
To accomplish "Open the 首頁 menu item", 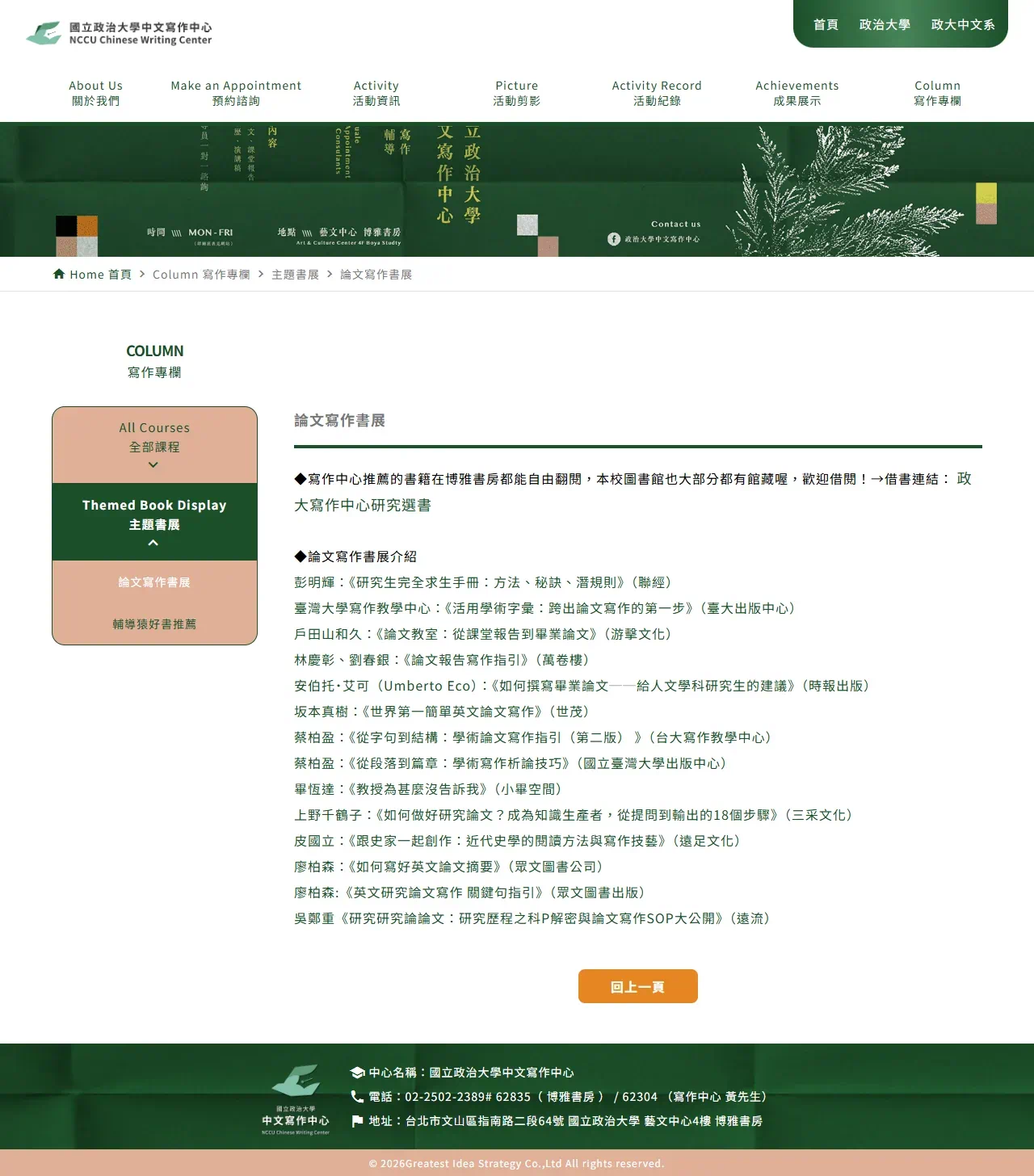I will [x=825, y=24].
